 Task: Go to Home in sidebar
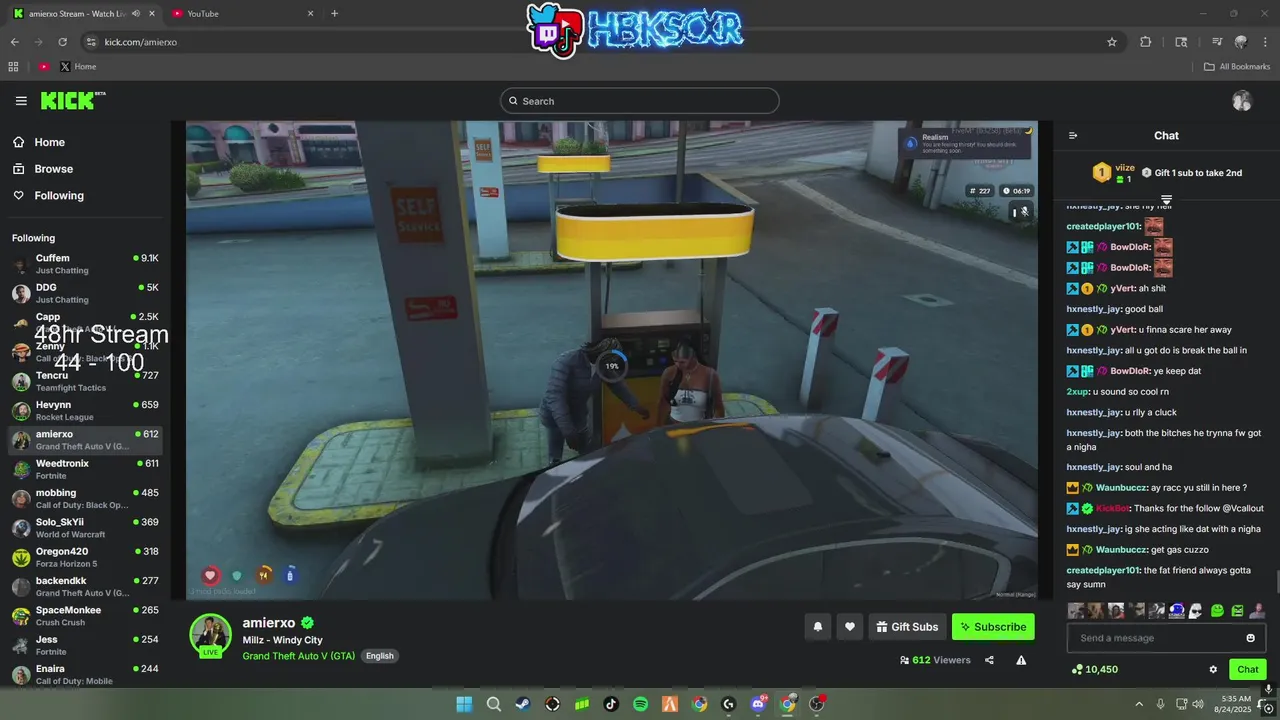[x=40, y=142]
